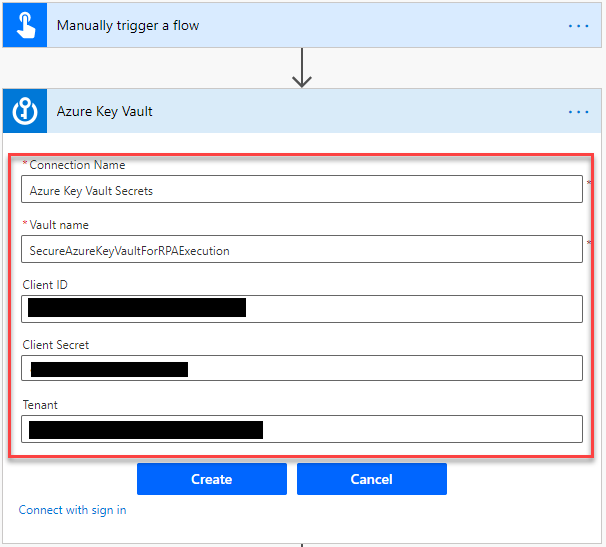Viewport: 606px width, 547px height.
Task: Click the Client Secret label
Action: (x=56, y=345)
